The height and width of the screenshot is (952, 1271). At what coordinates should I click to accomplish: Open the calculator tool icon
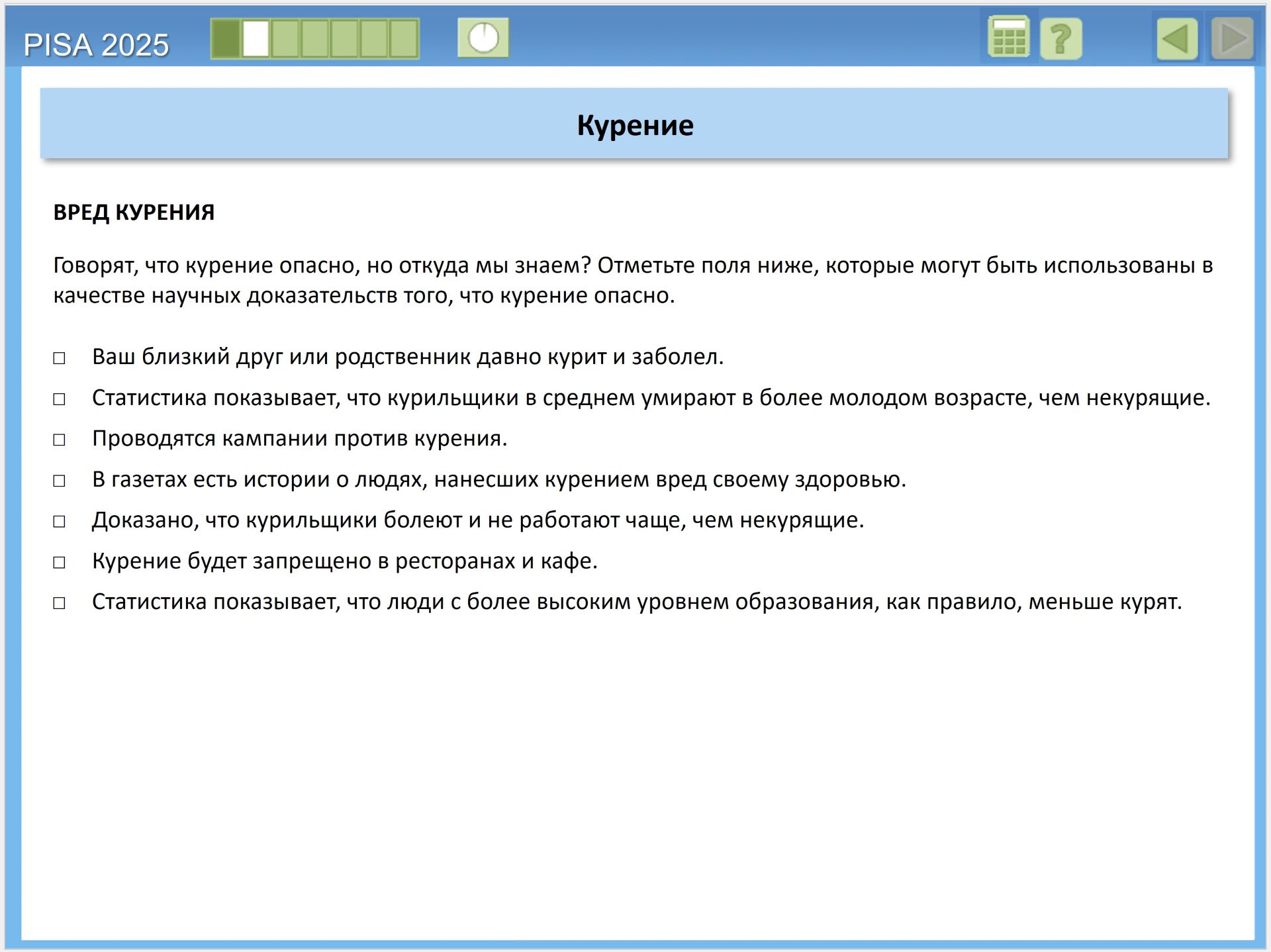(1008, 38)
